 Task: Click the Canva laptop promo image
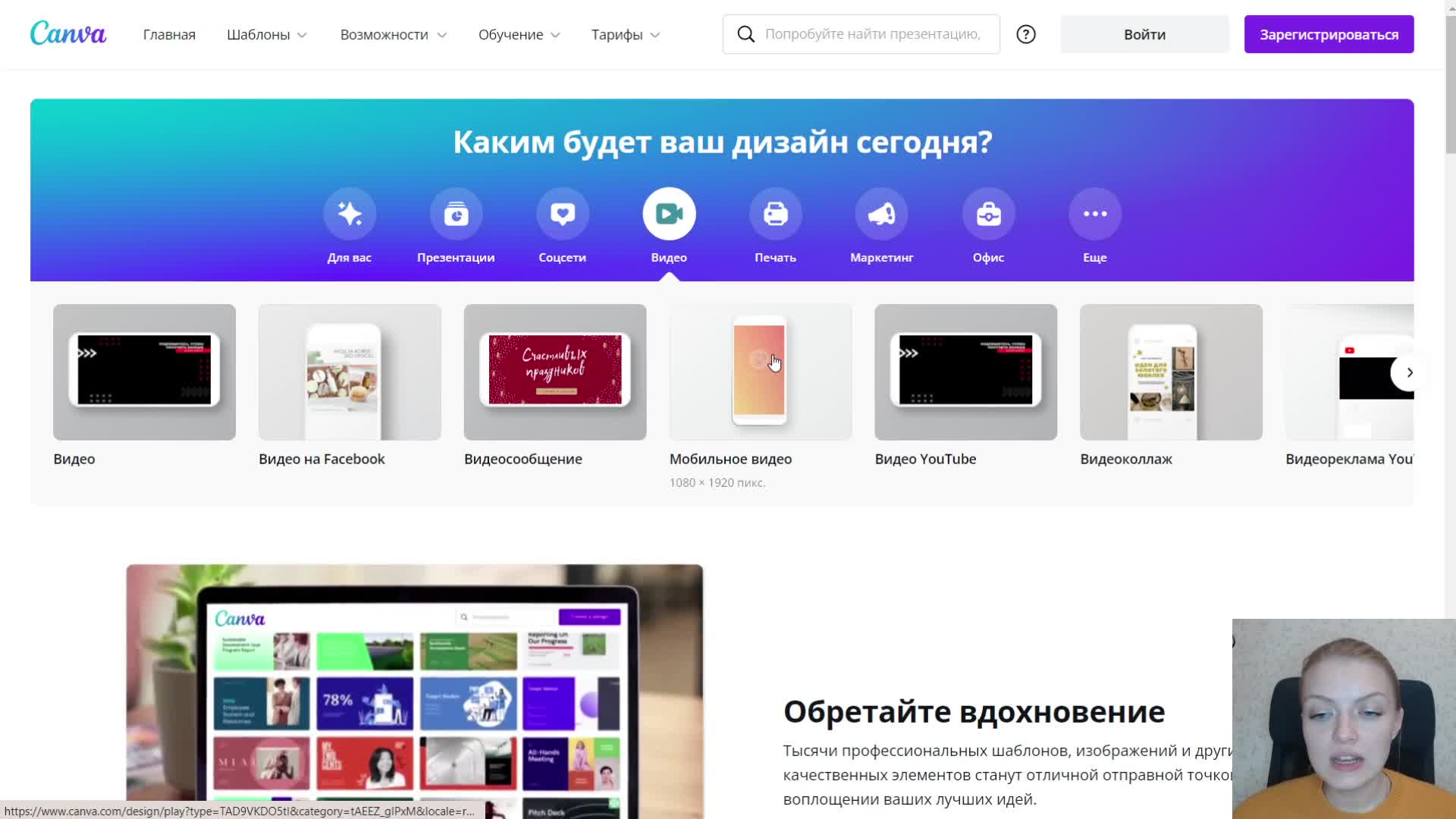click(415, 691)
